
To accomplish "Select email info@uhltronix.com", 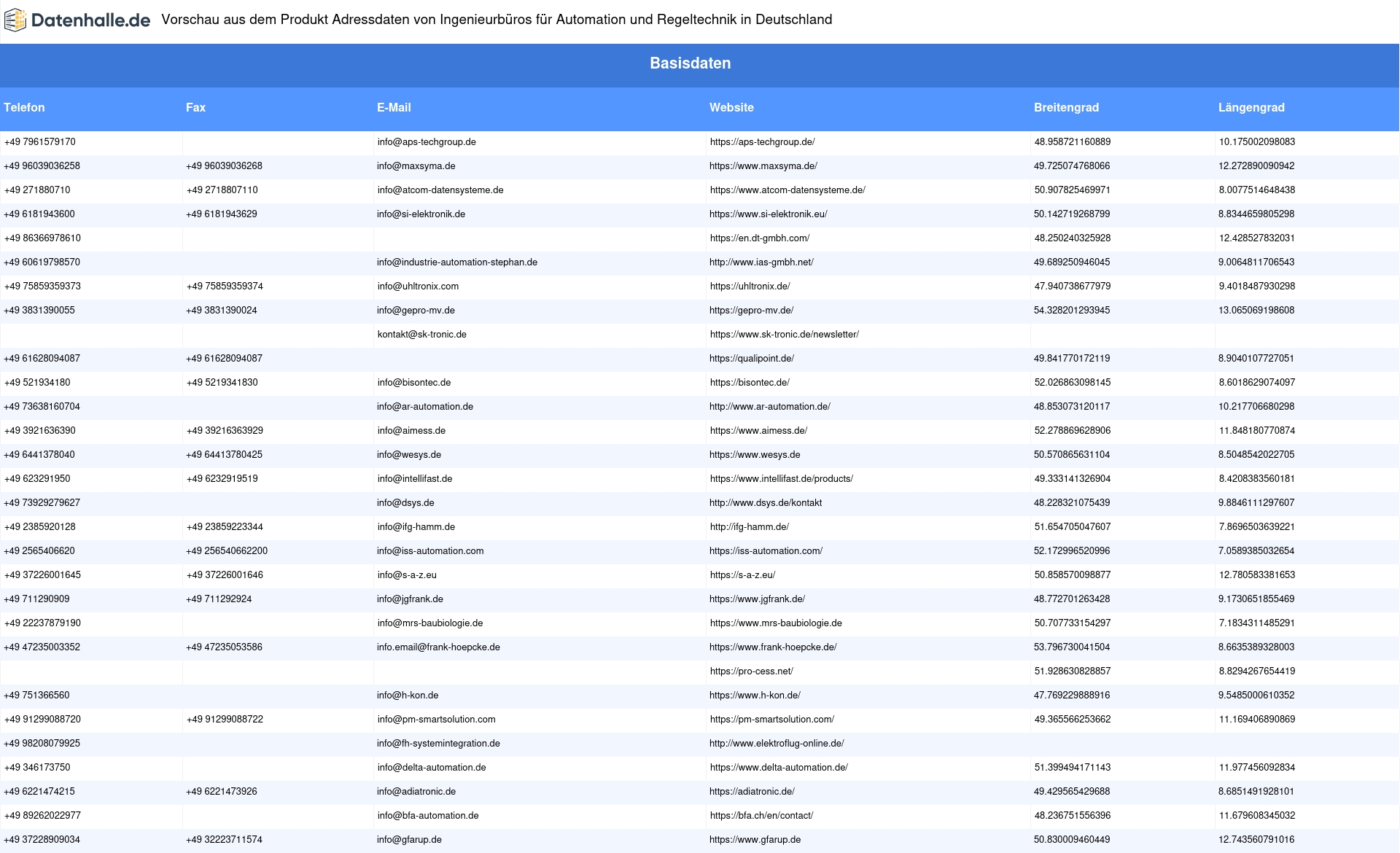I will click(419, 287).
